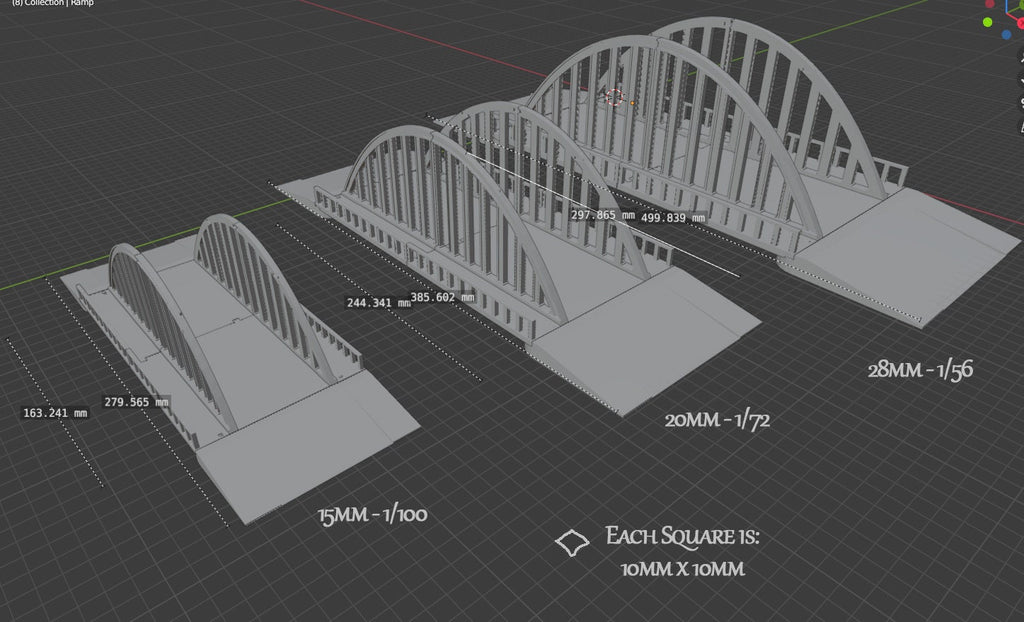Image resolution: width=1024 pixels, height=622 pixels.
Task: Click the 244.341 mm measurement readout
Action: click(x=377, y=302)
